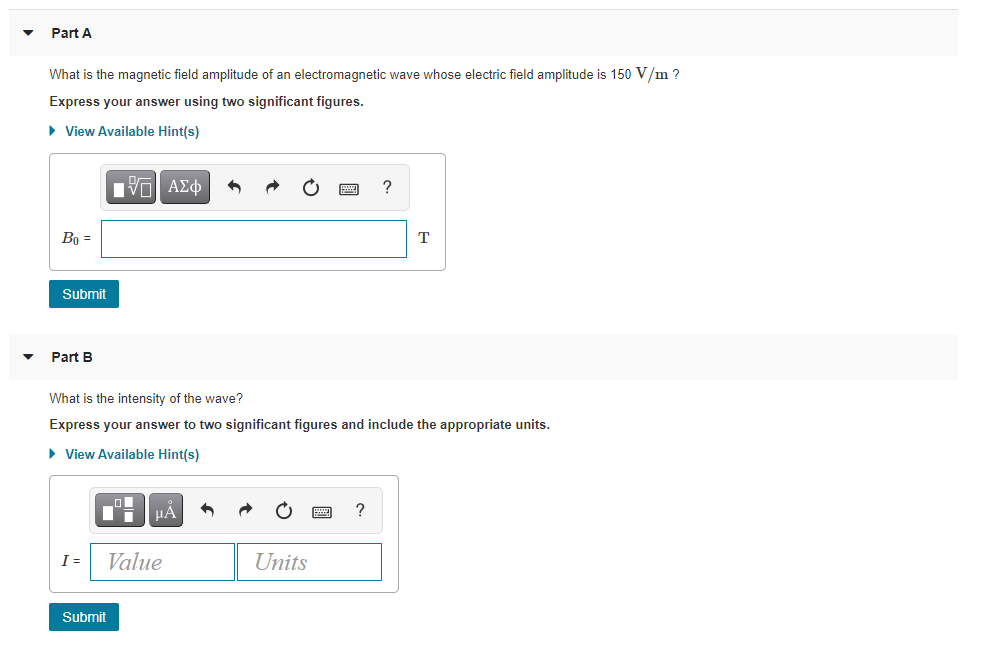The image size is (982, 652).
Task: Open math templates button in Part A toolbar
Action: pos(131,187)
